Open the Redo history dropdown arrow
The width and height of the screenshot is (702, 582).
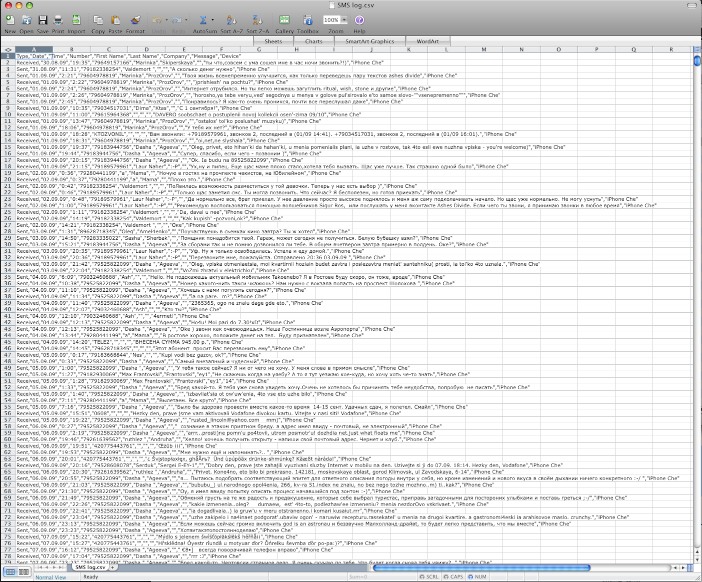click(186, 20)
